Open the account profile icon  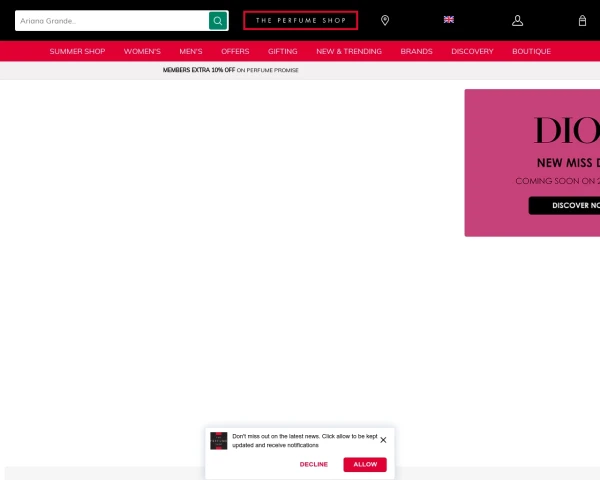pos(517,21)
